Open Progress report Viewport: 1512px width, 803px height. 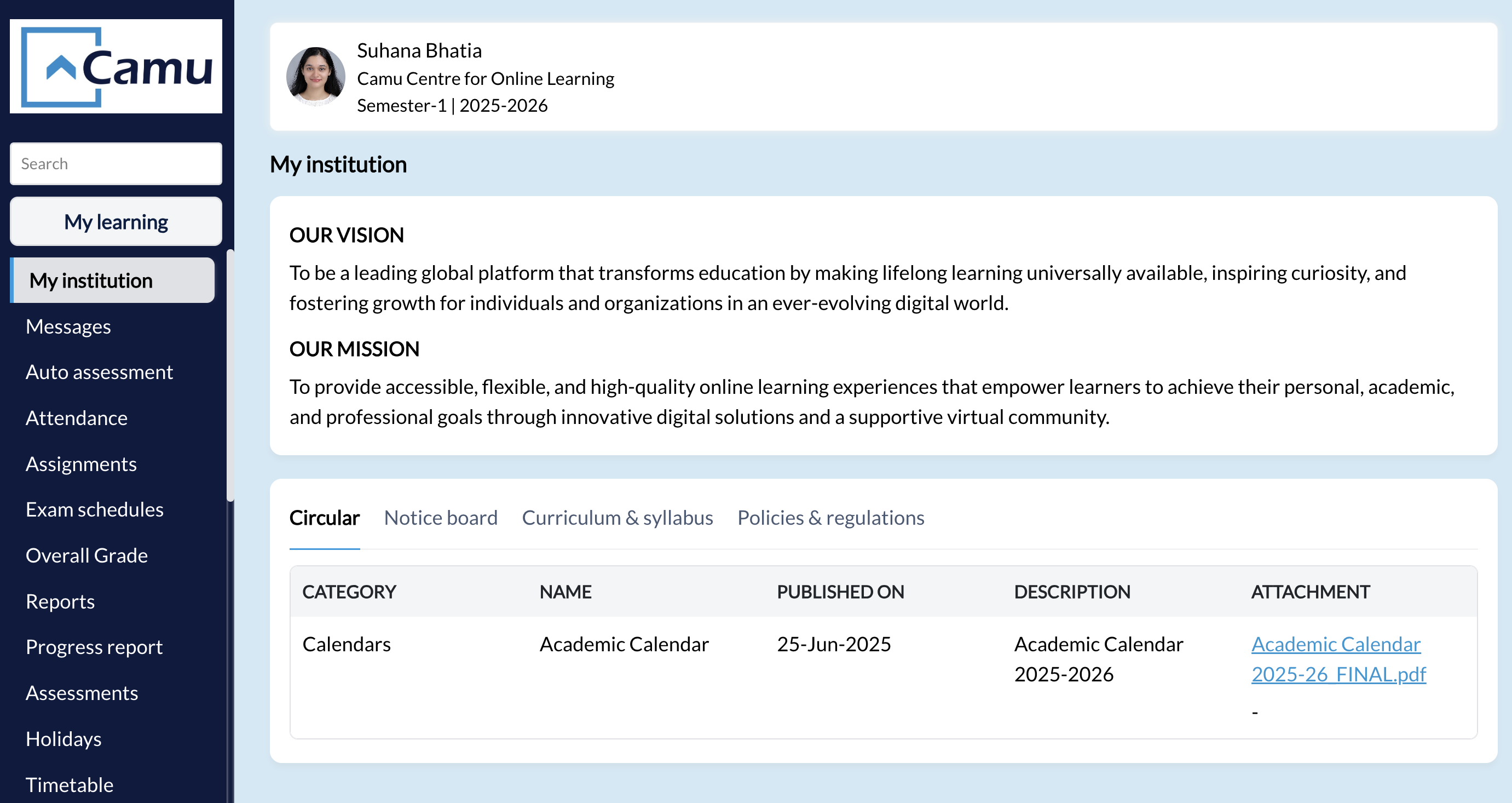94,647
